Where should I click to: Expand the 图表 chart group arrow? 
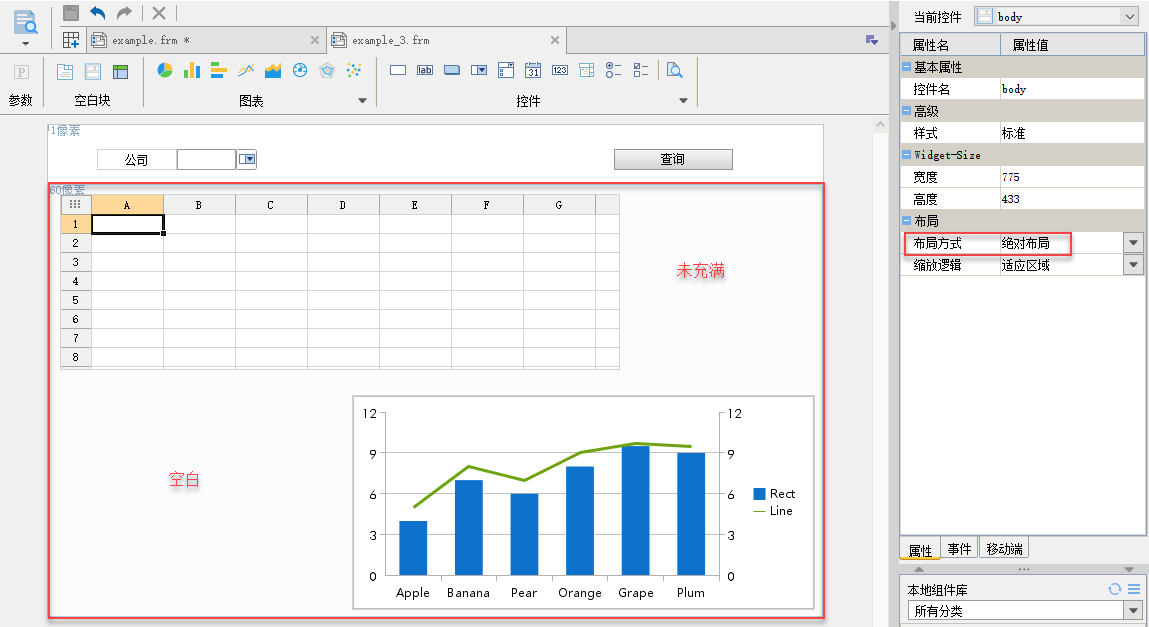[362, 100]
